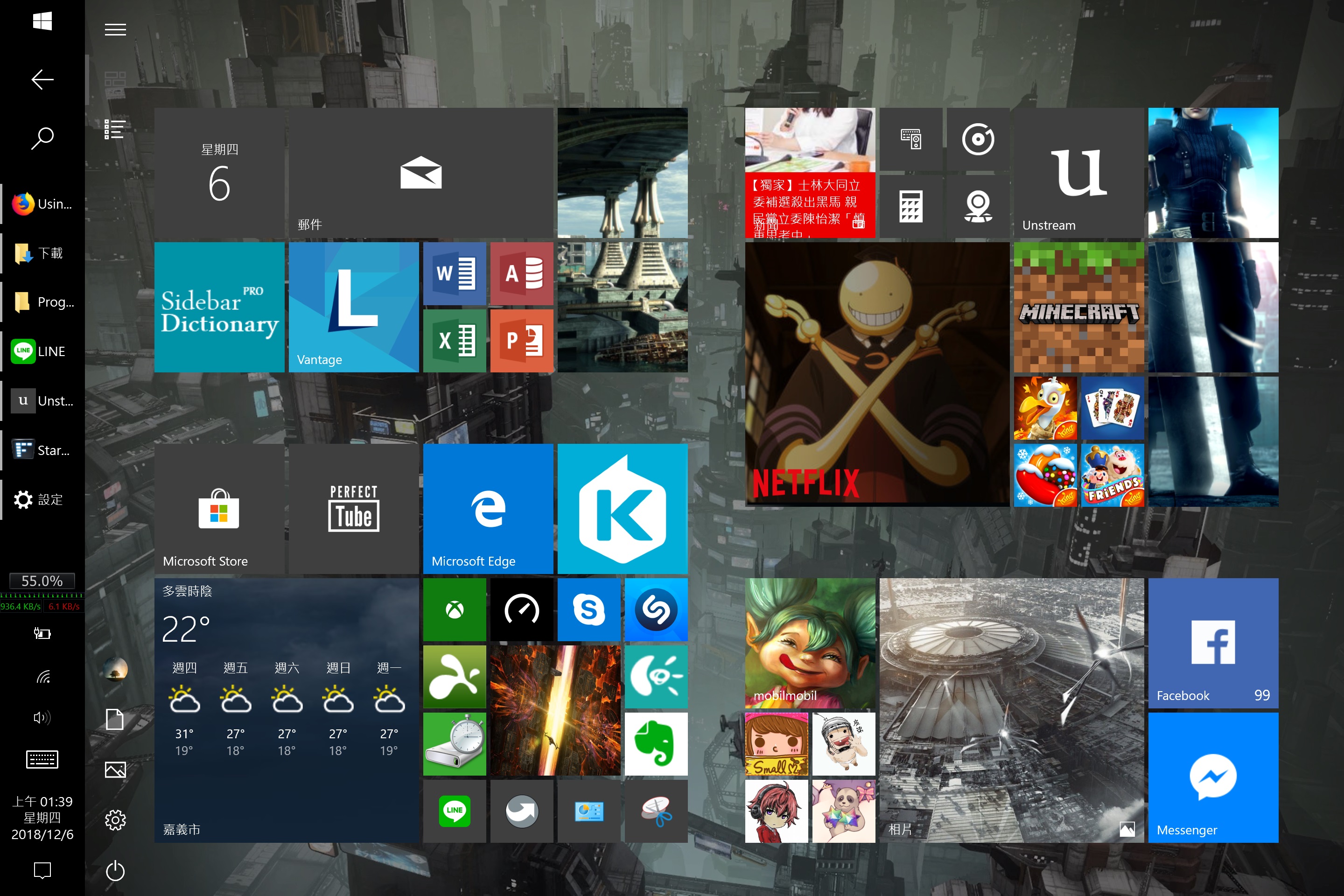Open the Access tile
This screenshot has height=896, width=1344.
[x=522, y=273]
